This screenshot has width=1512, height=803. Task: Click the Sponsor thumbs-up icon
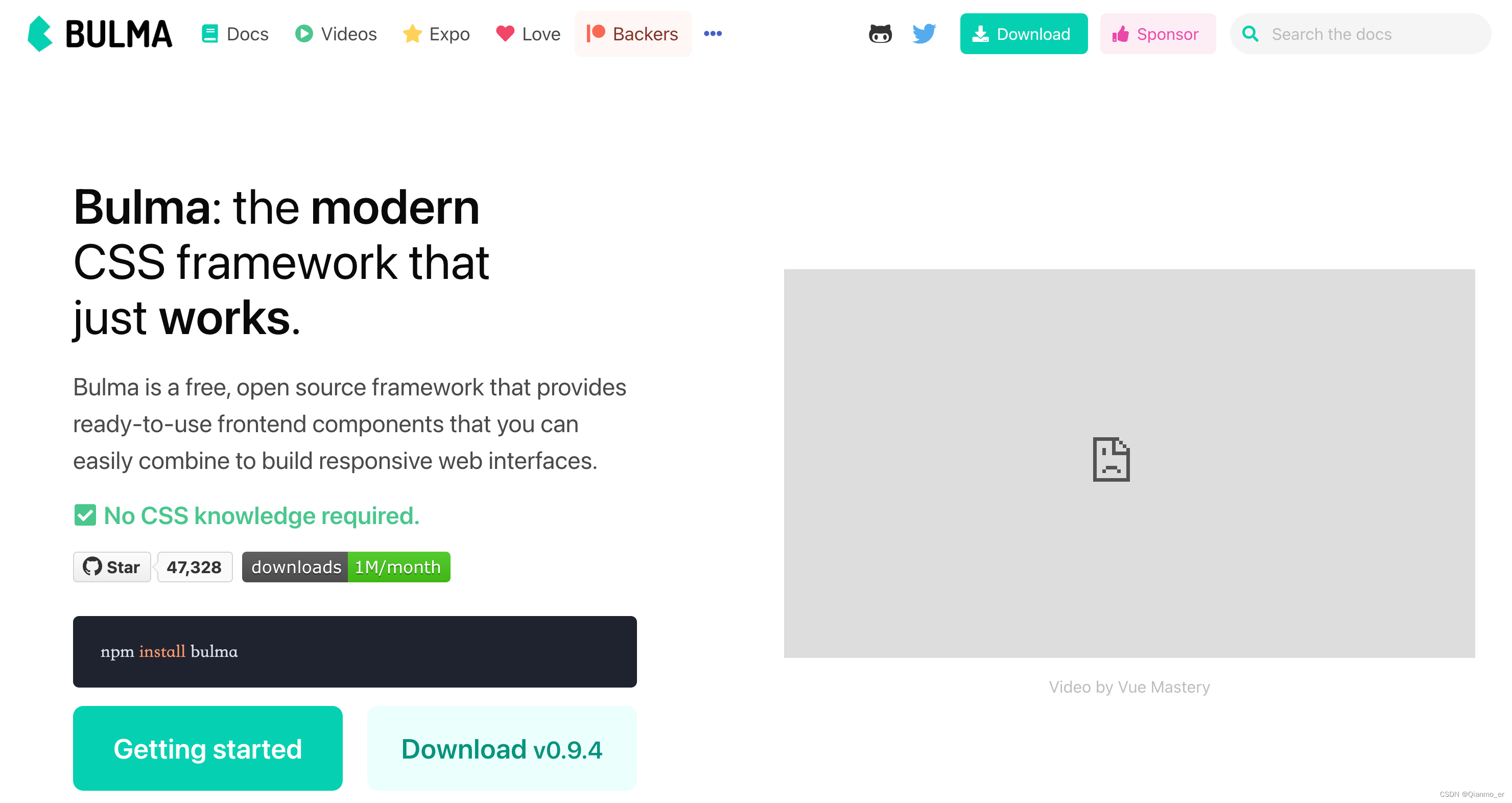1120,34
